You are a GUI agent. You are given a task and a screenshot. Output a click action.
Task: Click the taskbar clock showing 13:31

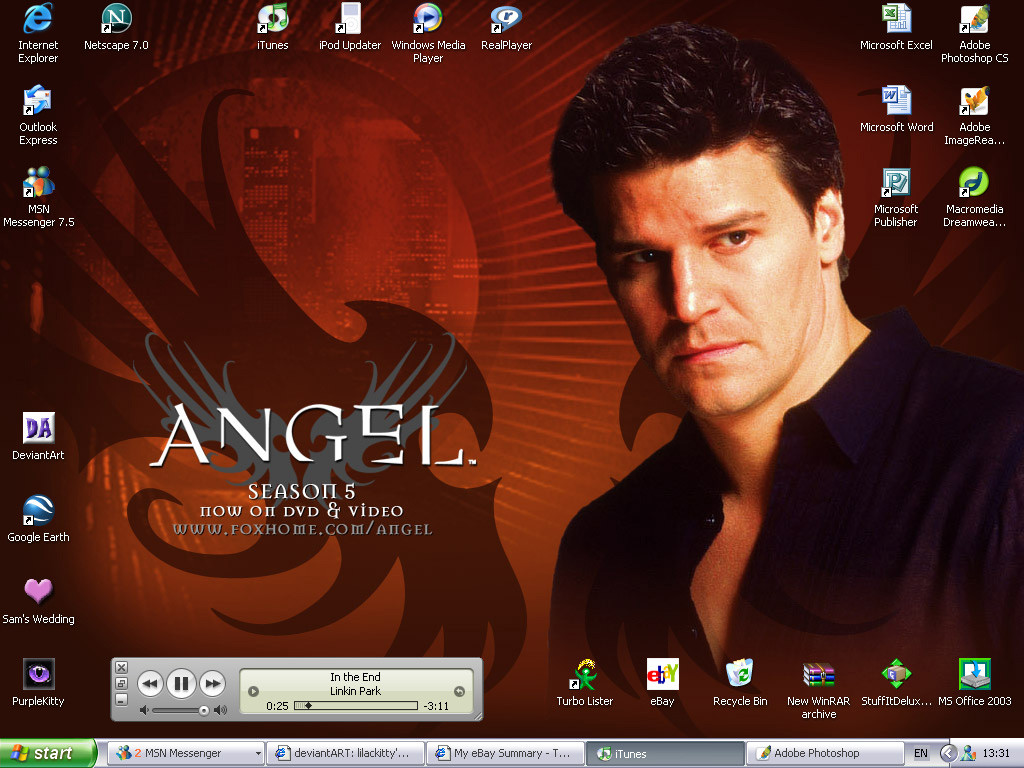[x=996, y=753]
